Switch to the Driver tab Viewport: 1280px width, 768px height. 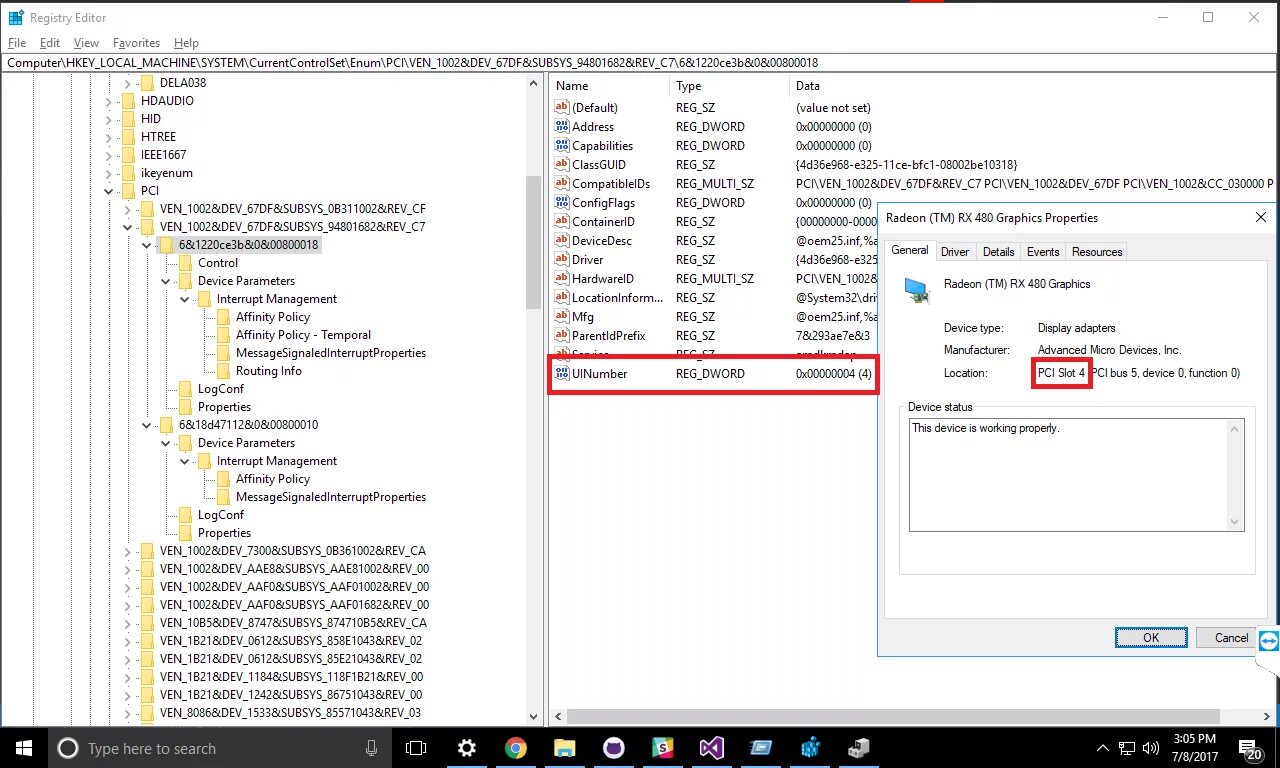point(955,252)
